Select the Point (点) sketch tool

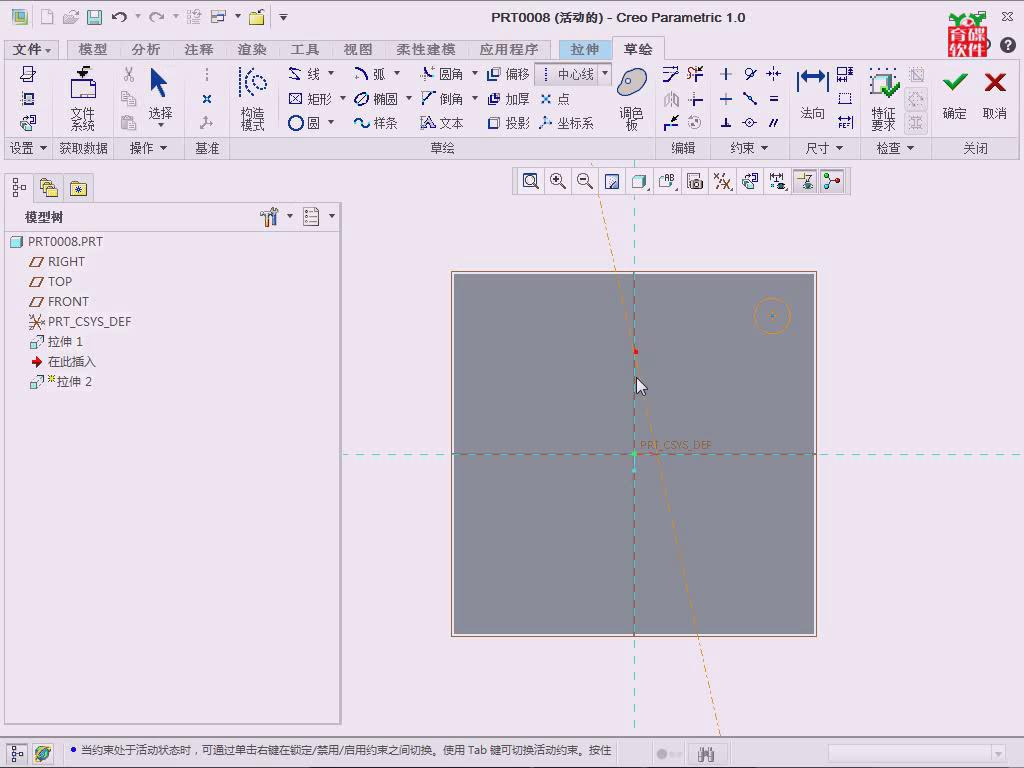(x=555, y=99)
